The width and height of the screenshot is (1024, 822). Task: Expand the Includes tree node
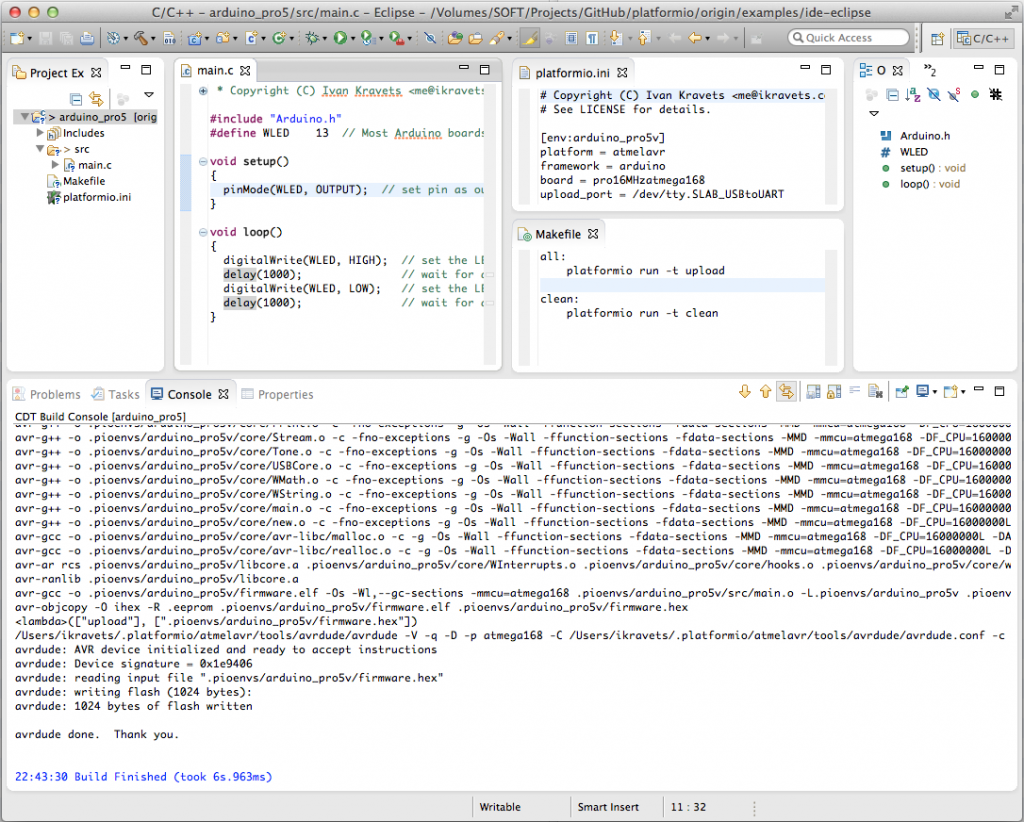[x=40, y=133]
